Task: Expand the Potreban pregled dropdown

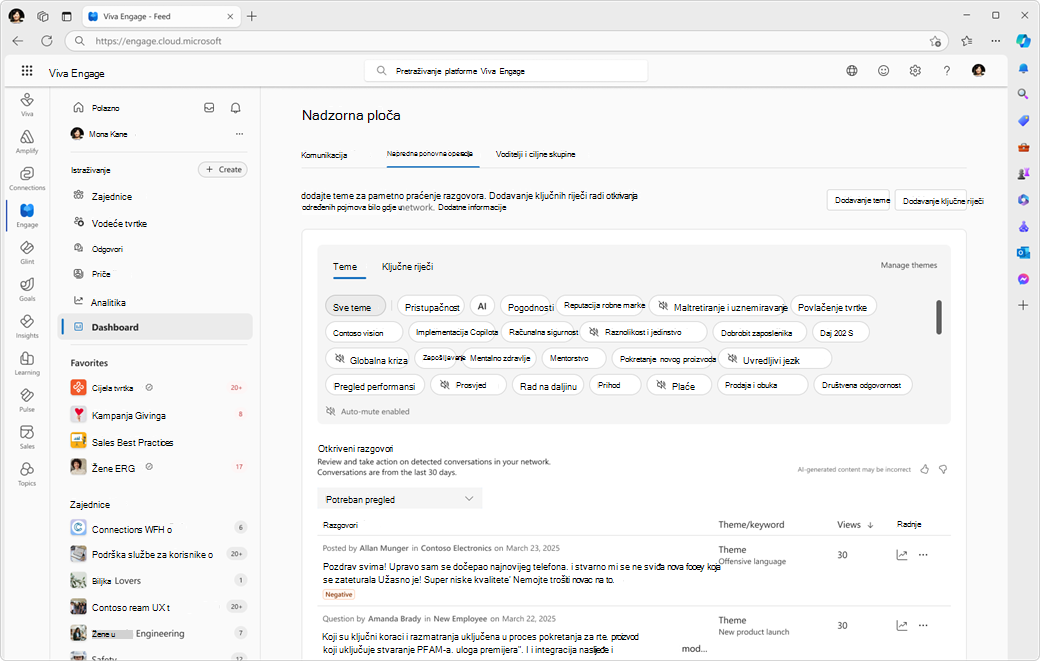Action: point(399,499)
